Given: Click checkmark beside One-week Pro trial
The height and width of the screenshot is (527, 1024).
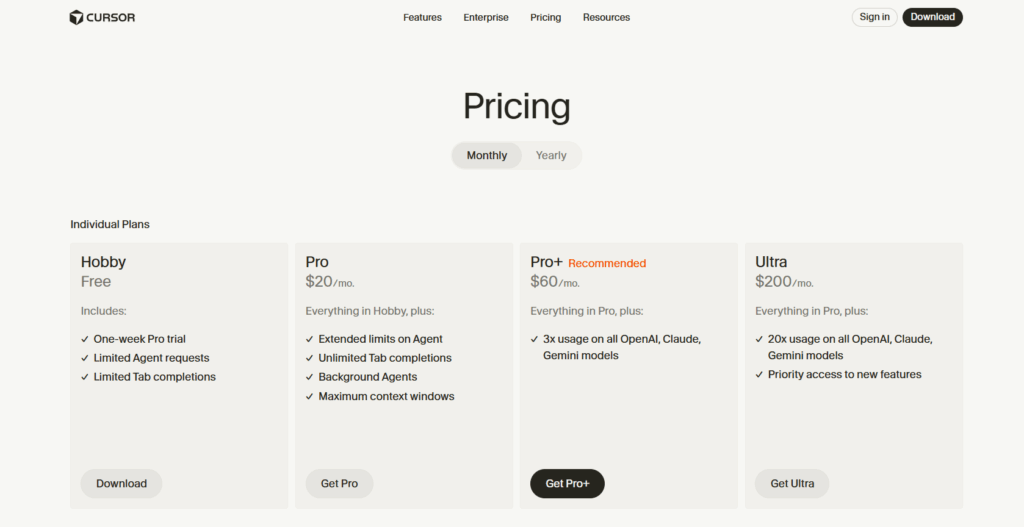Looking at the screenshot, I should click(85, 339).
